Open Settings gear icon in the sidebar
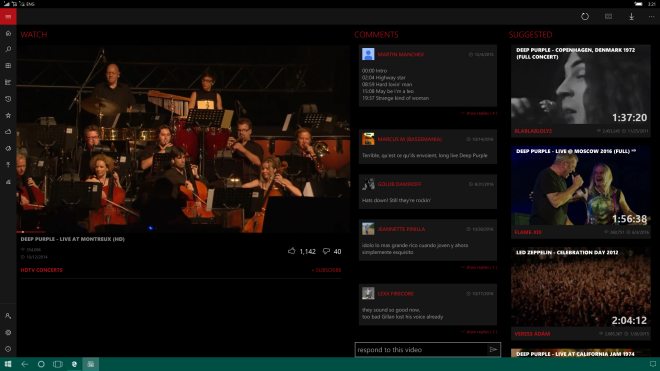 coord(8,332)
